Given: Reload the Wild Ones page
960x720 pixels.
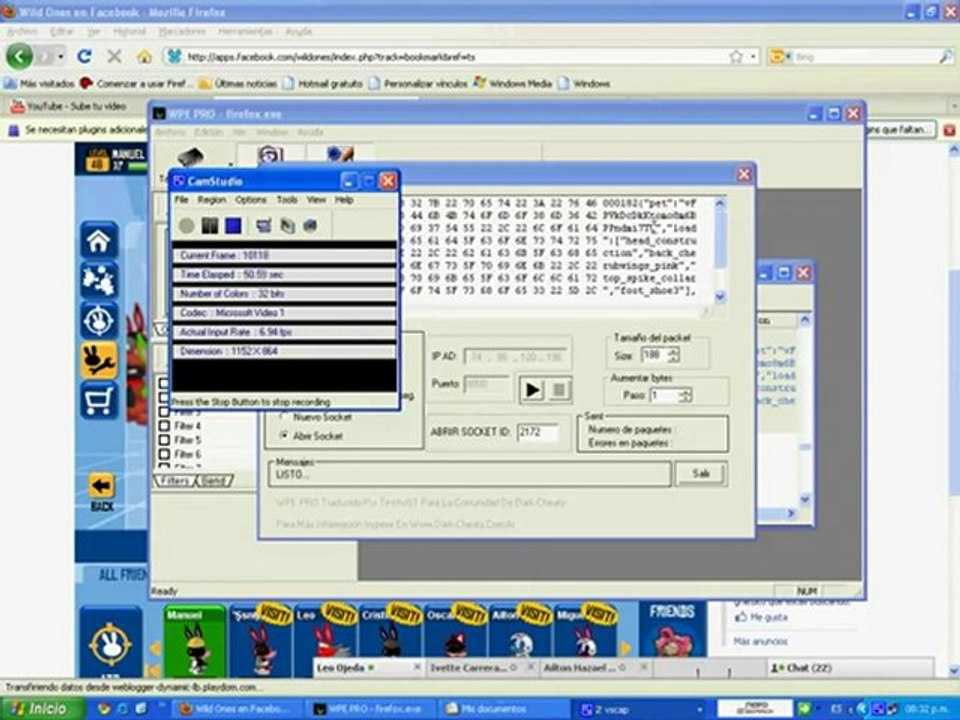Looking at the screenshot, I should tap(84, 56).
